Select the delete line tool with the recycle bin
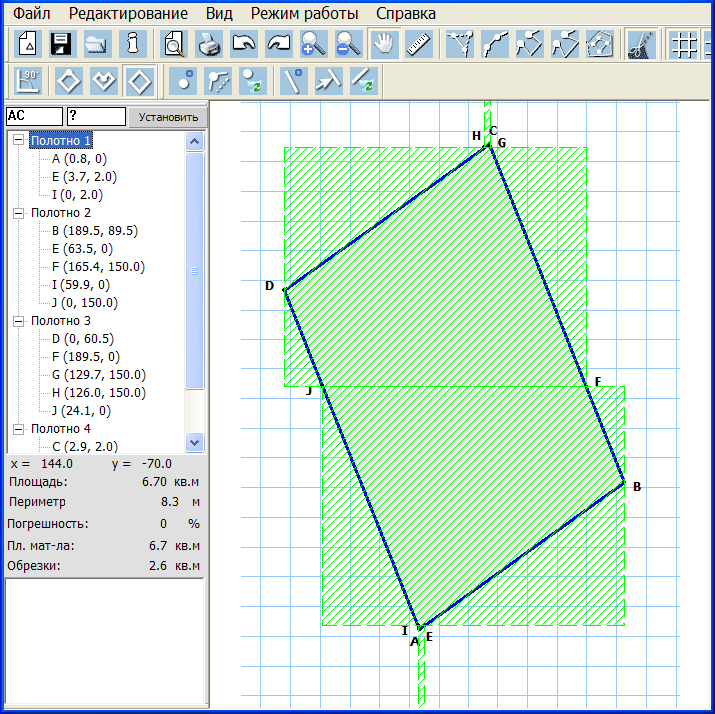The width and height of the screenshot is (715, 714). point(364,81)
